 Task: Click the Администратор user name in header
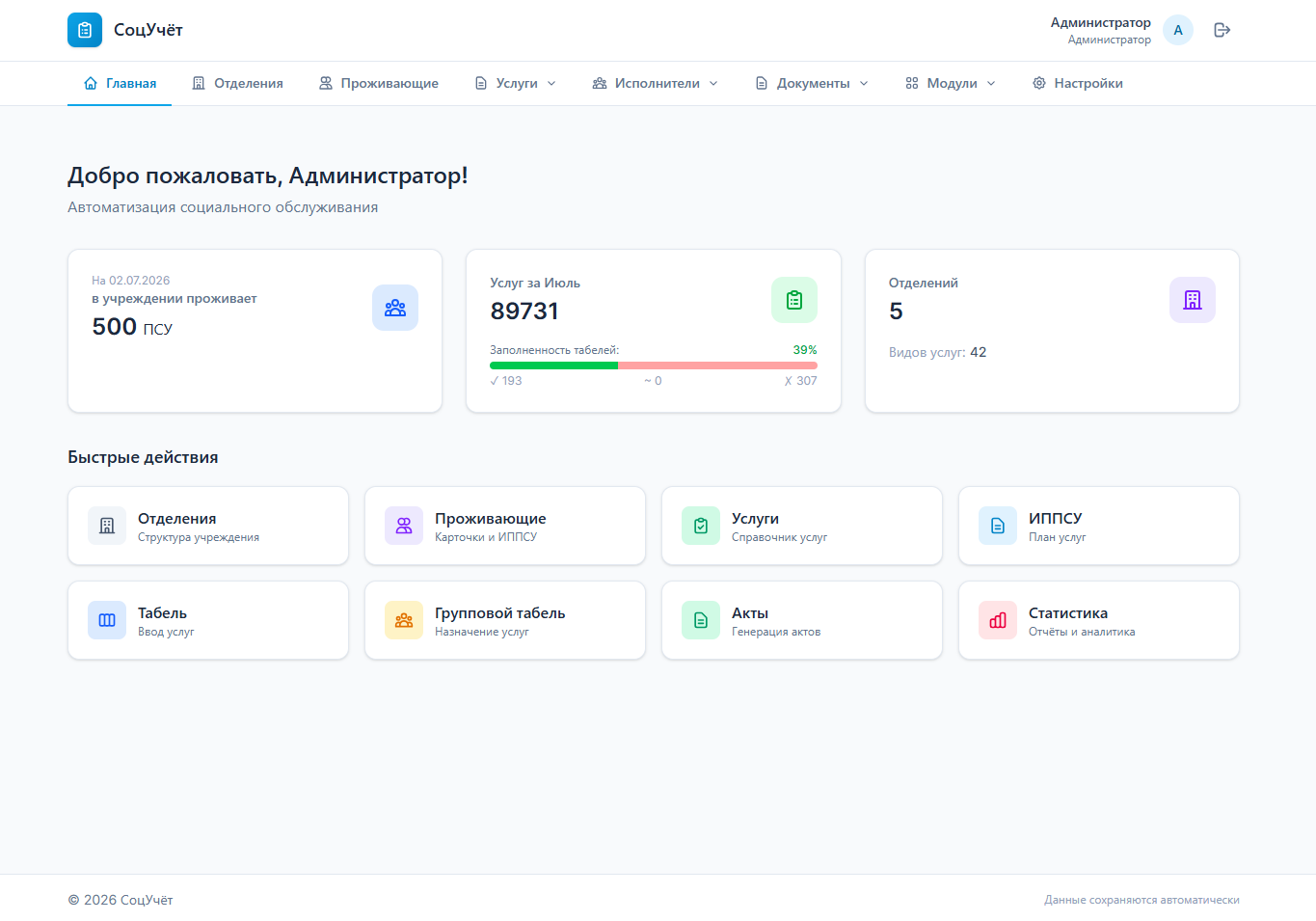(x=1101, y=22)
